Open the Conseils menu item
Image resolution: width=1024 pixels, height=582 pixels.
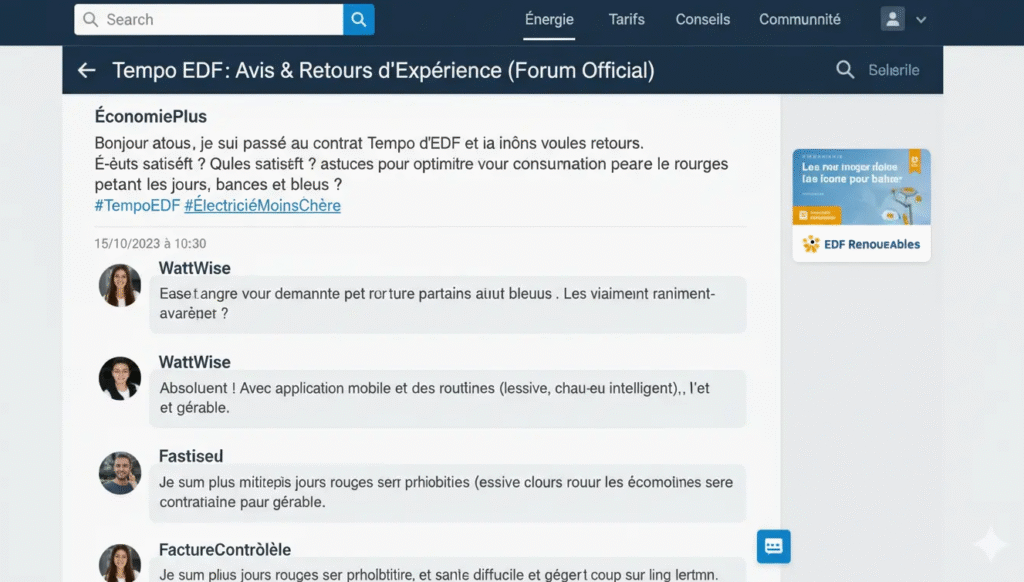(702, 19)
